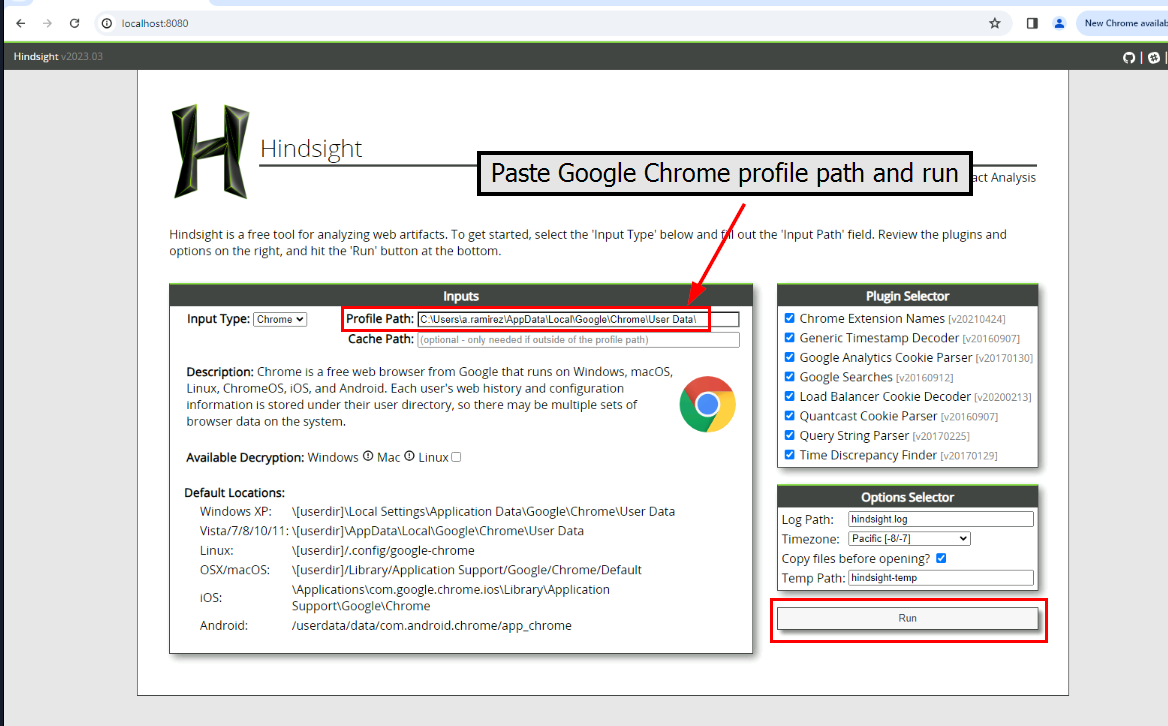Screen dimensions: 1168x726
Task: Uncheck Quantcast Cookie Parser plugin
Action: [x=790, y=415]
